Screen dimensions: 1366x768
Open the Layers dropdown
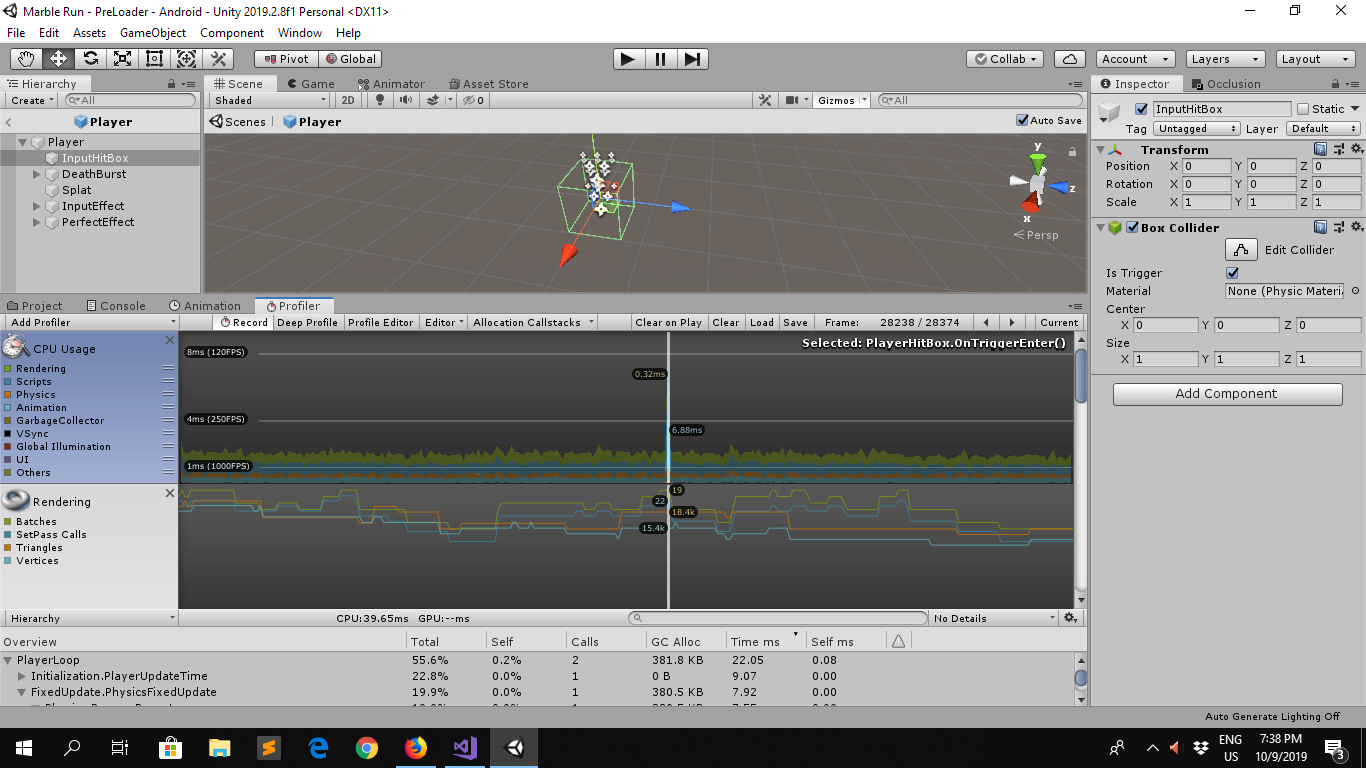point(1224,59)
